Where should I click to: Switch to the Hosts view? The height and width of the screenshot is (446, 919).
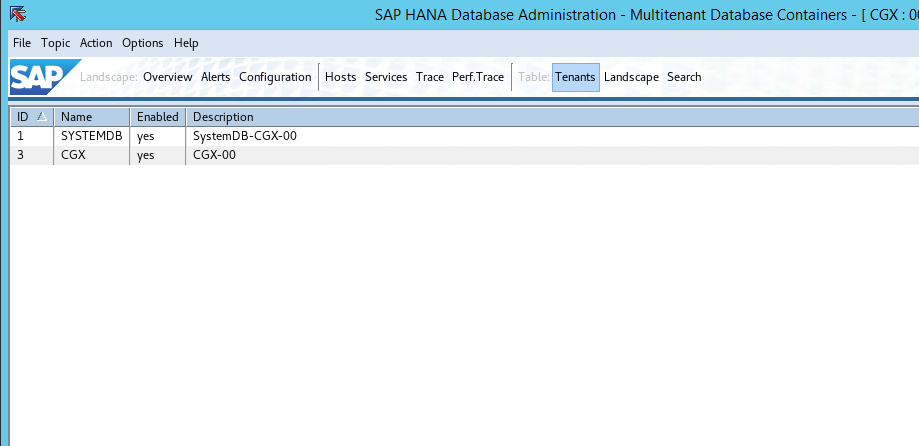pyautogui.click(x=341, y=77)
